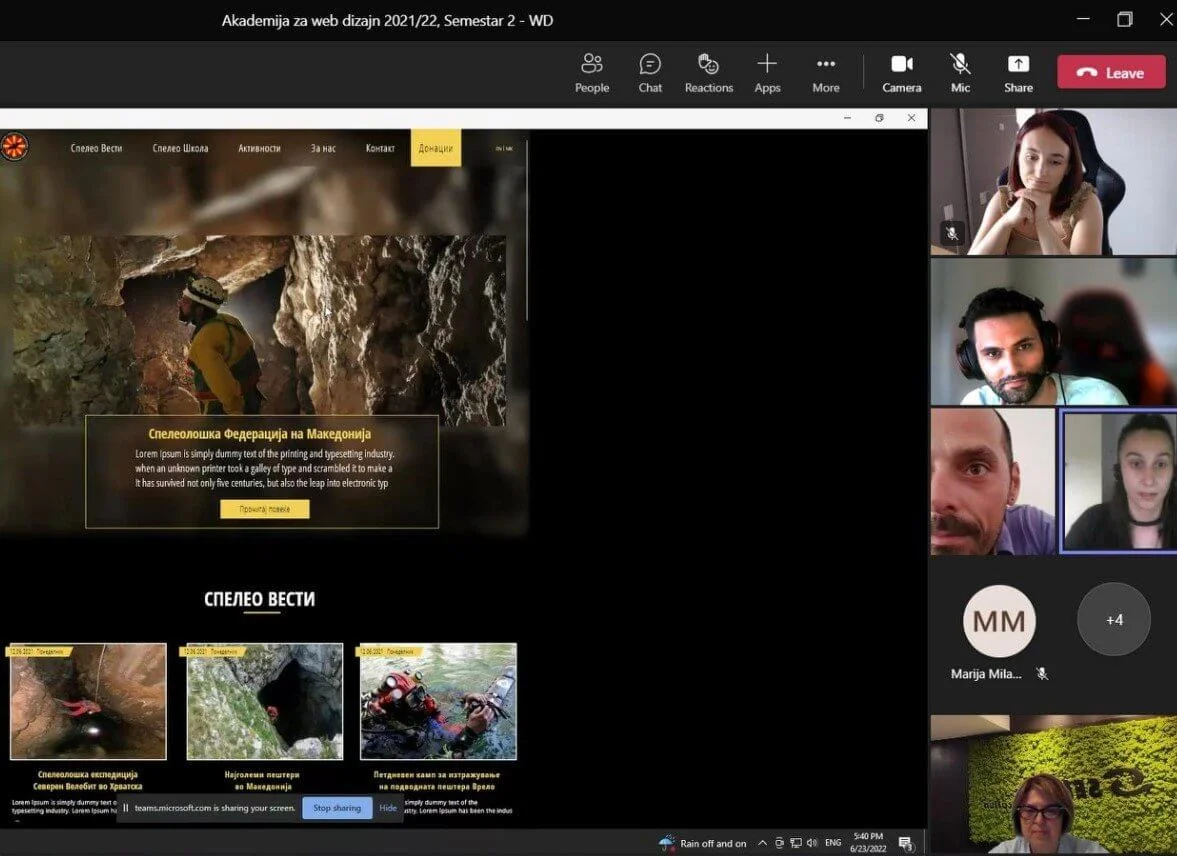Click the Rain off and on weather widget

pos(702,843)
